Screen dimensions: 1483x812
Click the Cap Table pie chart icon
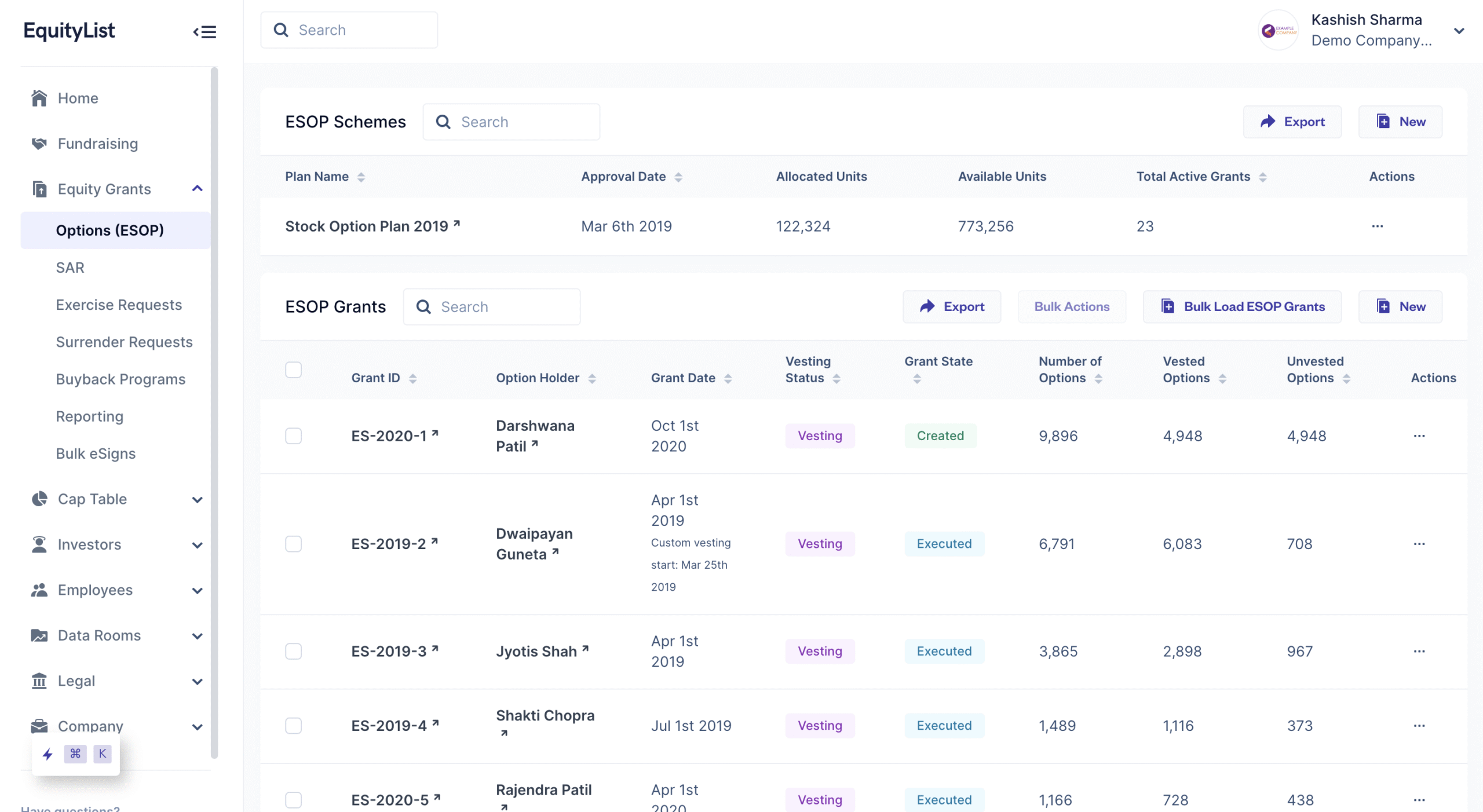tap(39, 499)
